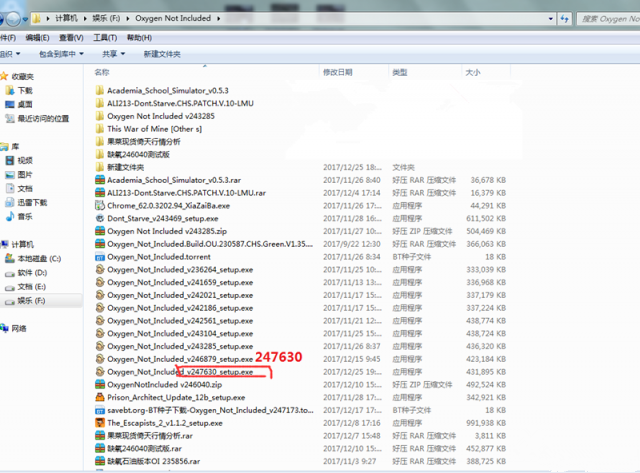Open 桌面 in favorites sidebar
Image resolution: width=640 pixels, height=473 pixels.
19,104
